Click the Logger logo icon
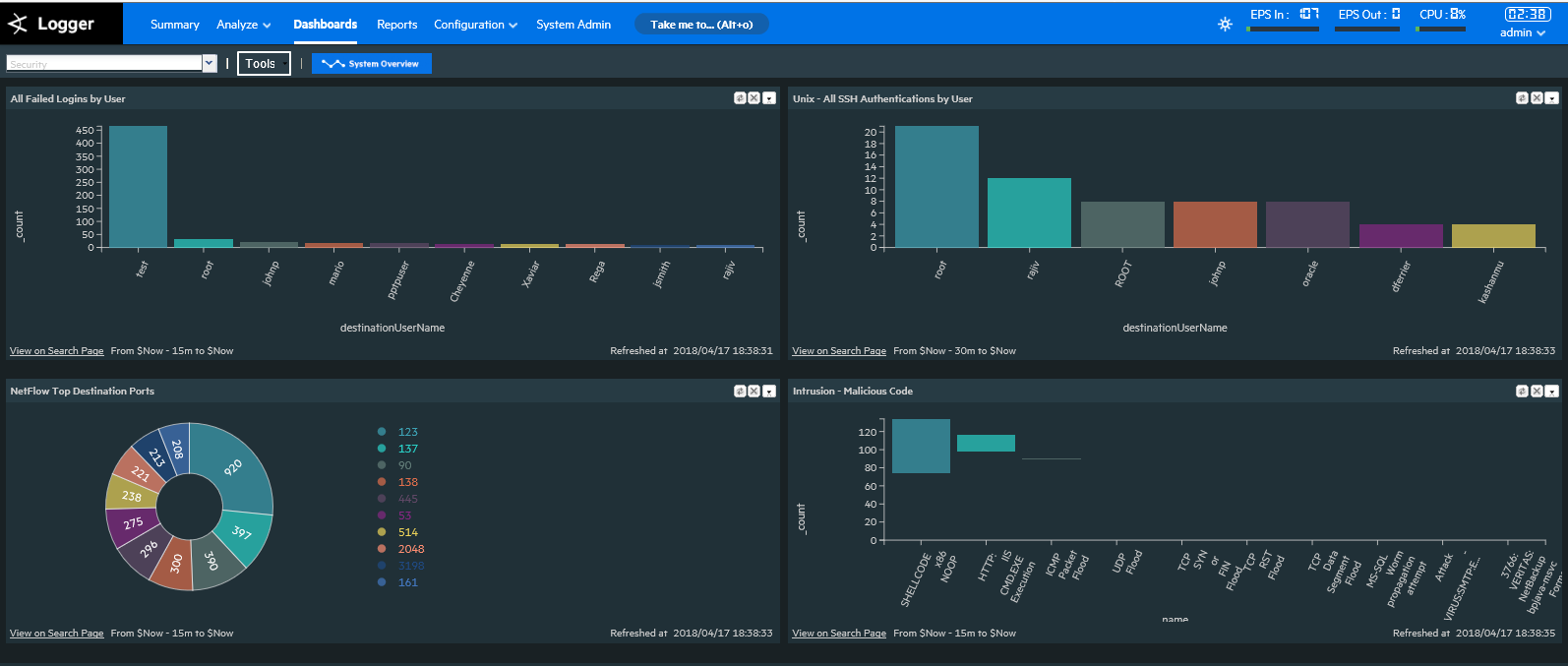Screen dimensions: 1568x666 click(x=18, y=25)
